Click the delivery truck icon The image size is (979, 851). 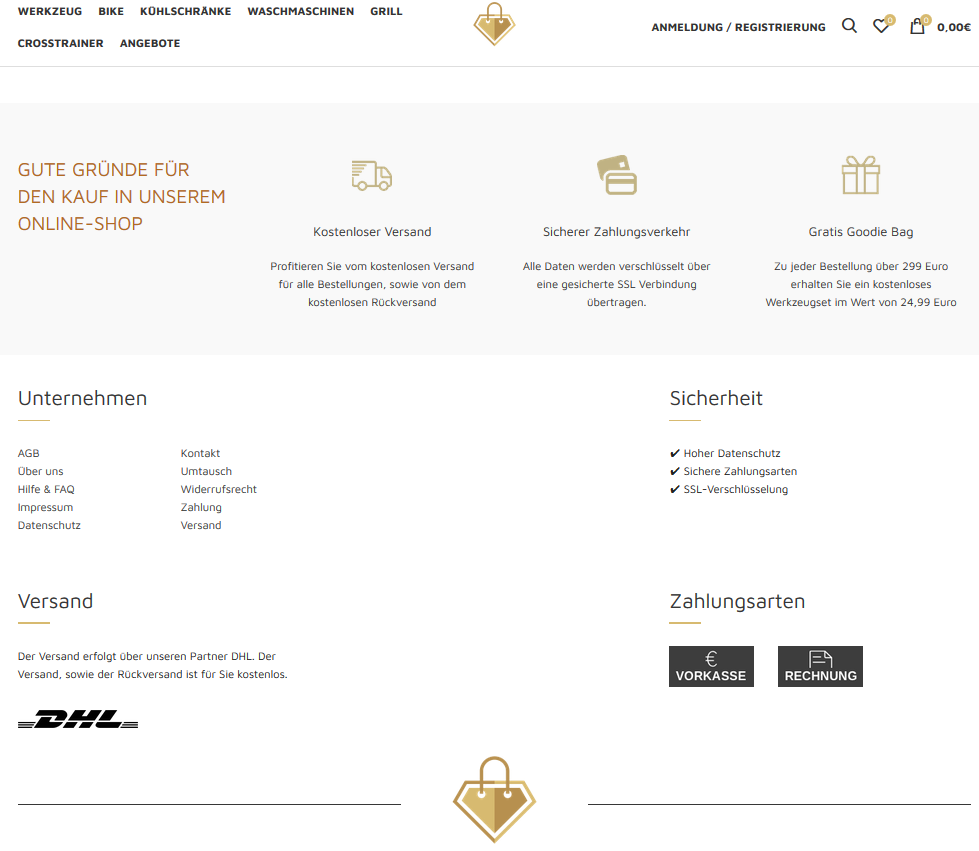[x=372, y=175]
